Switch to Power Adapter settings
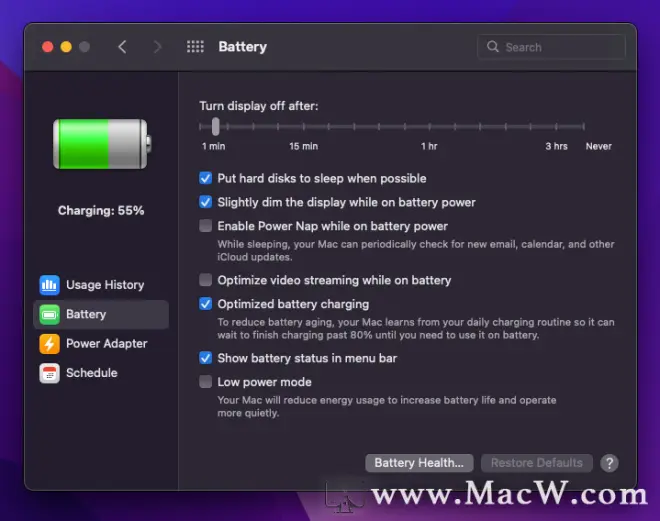Viewport: 660px width, 521px height. 101,343
